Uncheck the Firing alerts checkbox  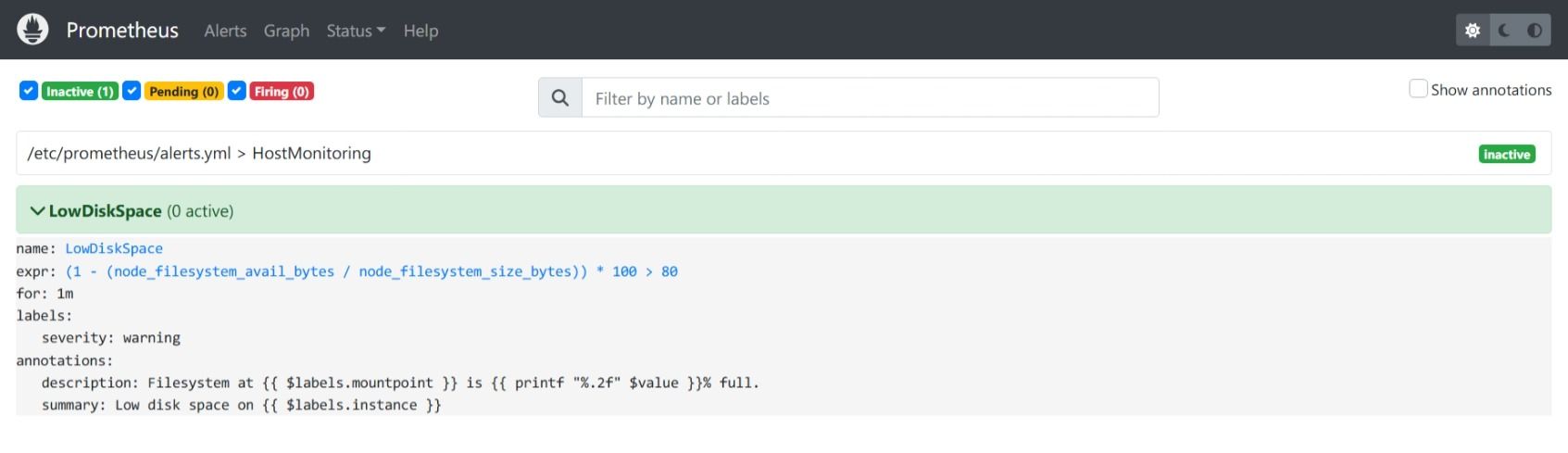pyautogui.click(x=237, y=91)
